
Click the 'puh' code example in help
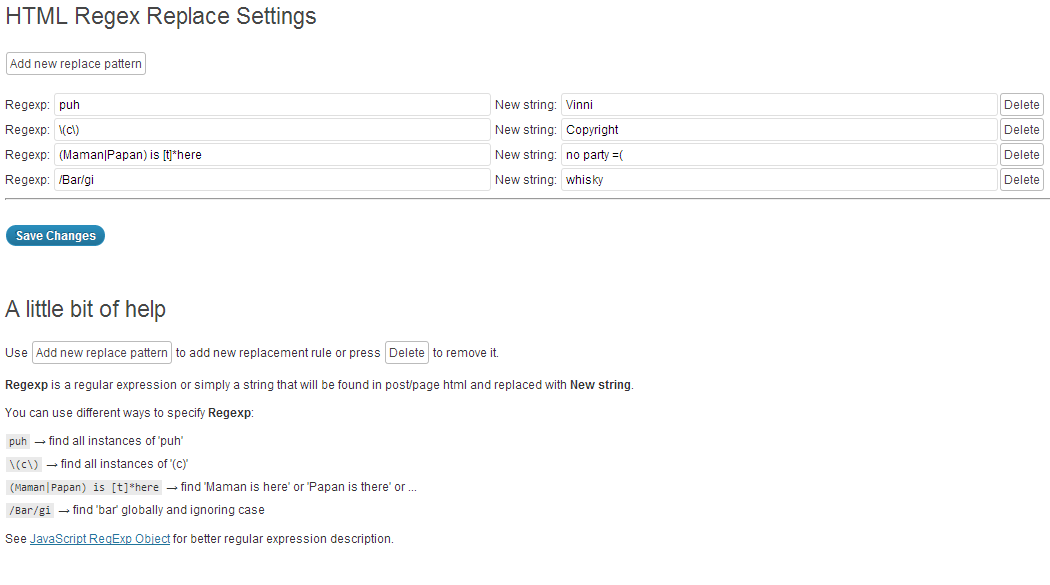[x=18, y=442]
